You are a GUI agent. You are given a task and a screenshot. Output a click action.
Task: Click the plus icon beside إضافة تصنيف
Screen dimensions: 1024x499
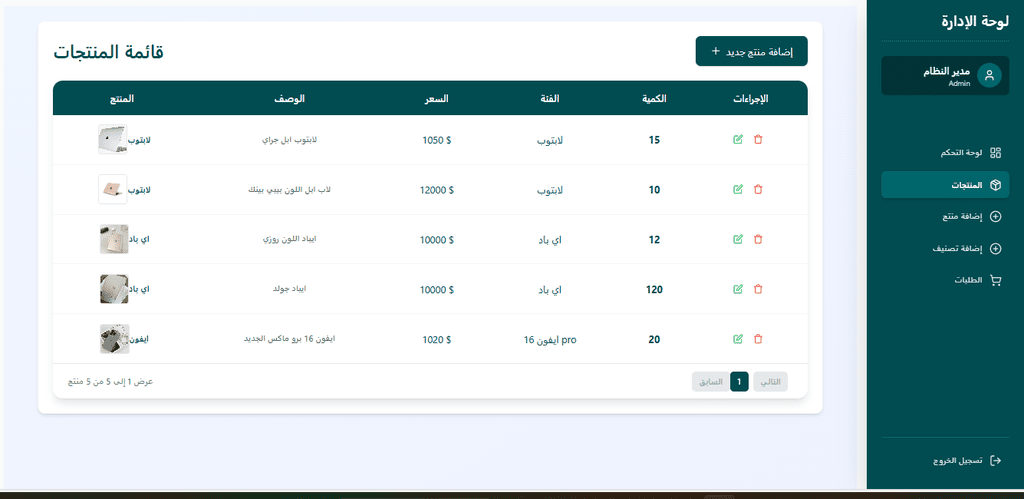point(995,249)
